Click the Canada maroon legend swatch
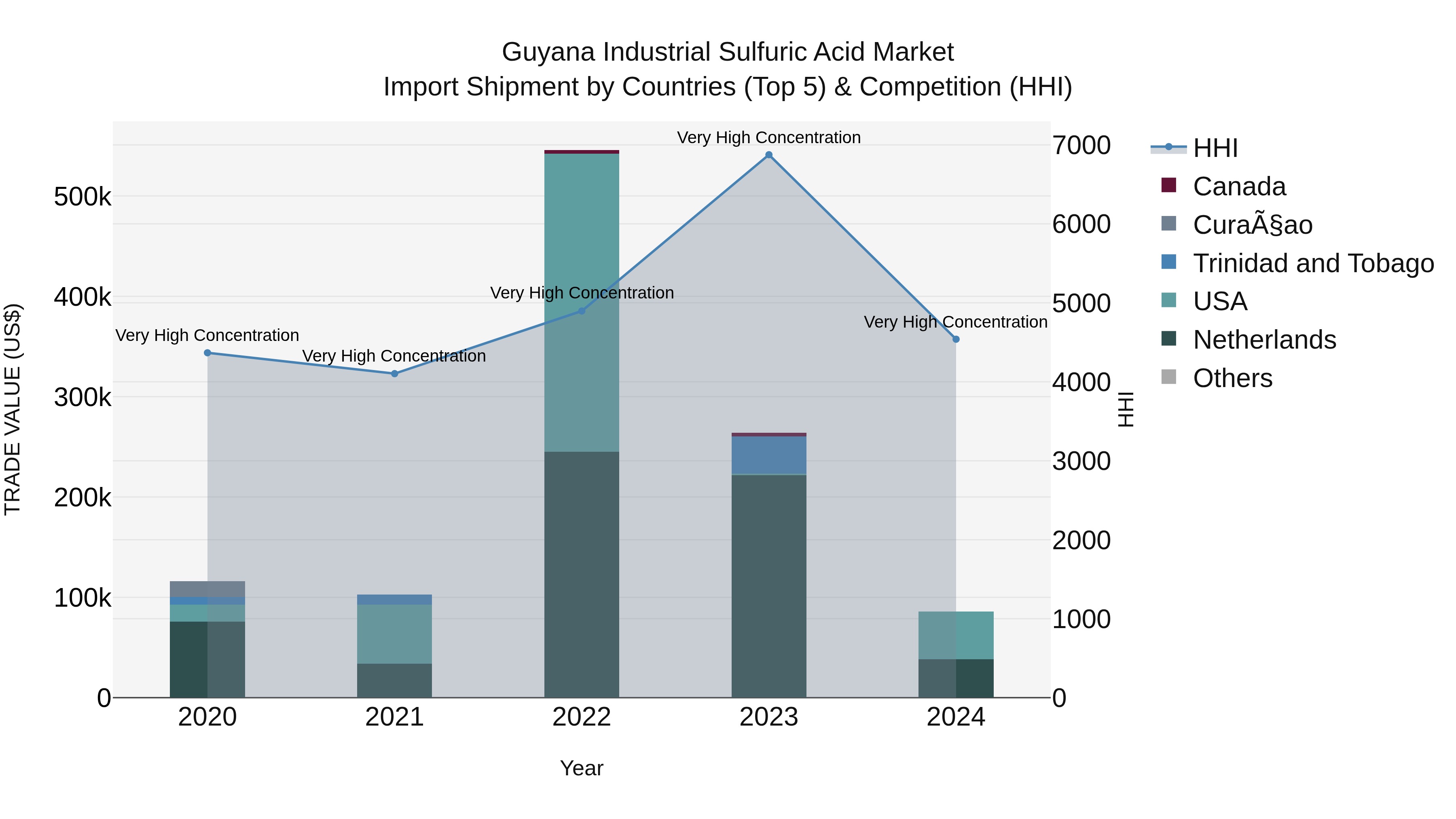This screenshot has height=819, width=1456. 1168,185
